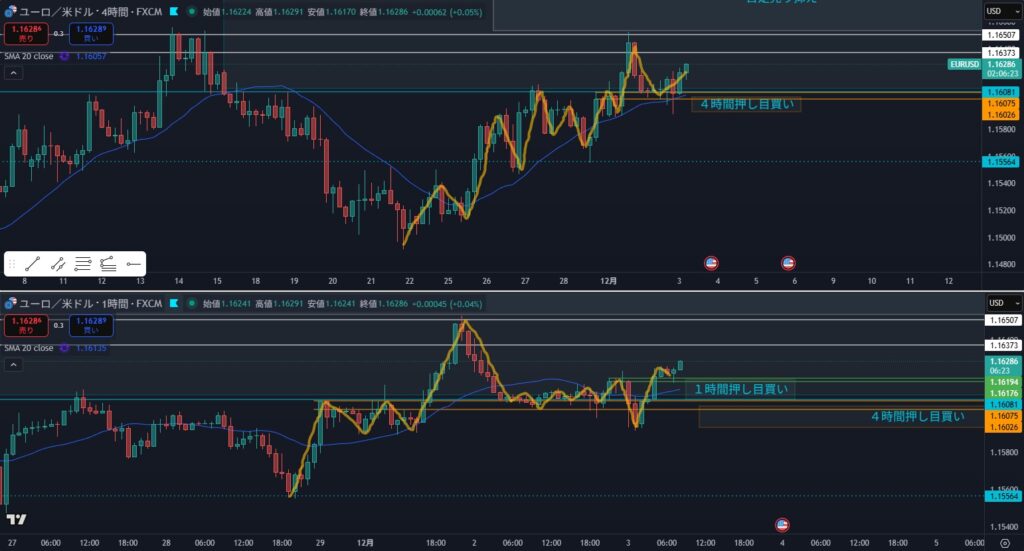Click the TradingView logo in lower chart
This screenshot has height=551, width=1024.
click(16, 520)
